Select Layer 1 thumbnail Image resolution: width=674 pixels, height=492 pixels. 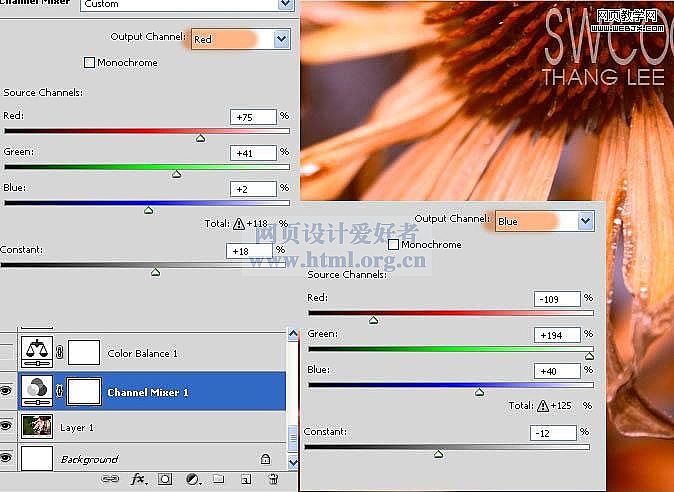tap(37, 426)
